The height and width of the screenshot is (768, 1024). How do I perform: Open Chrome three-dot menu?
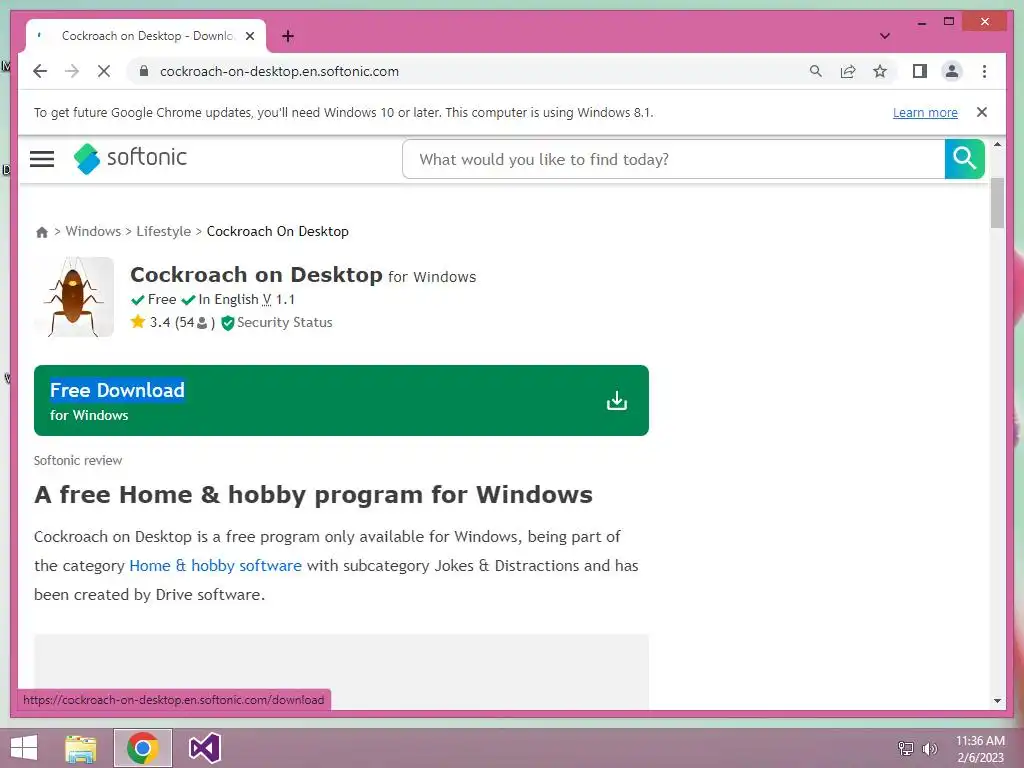(x=984, y=71)
